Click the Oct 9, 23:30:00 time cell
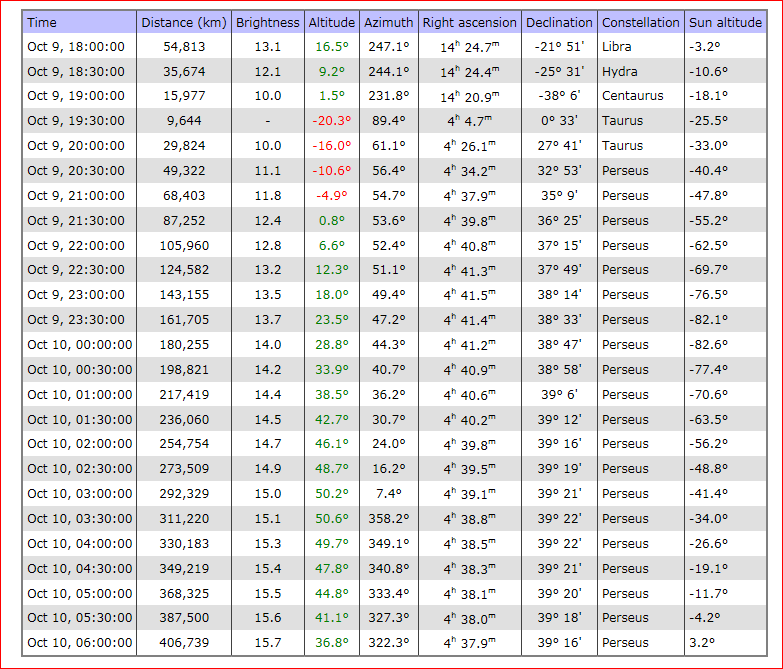 point(76,320)
